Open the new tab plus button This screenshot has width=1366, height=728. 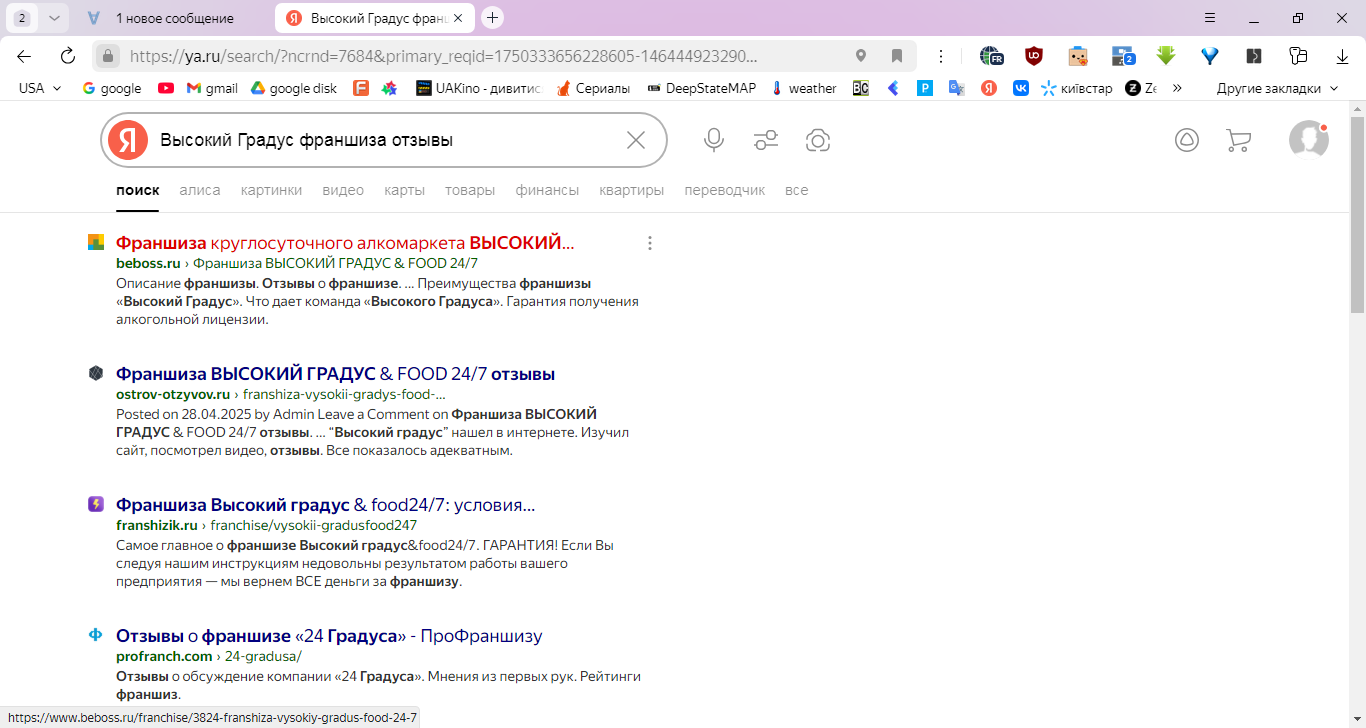point(492,18)
